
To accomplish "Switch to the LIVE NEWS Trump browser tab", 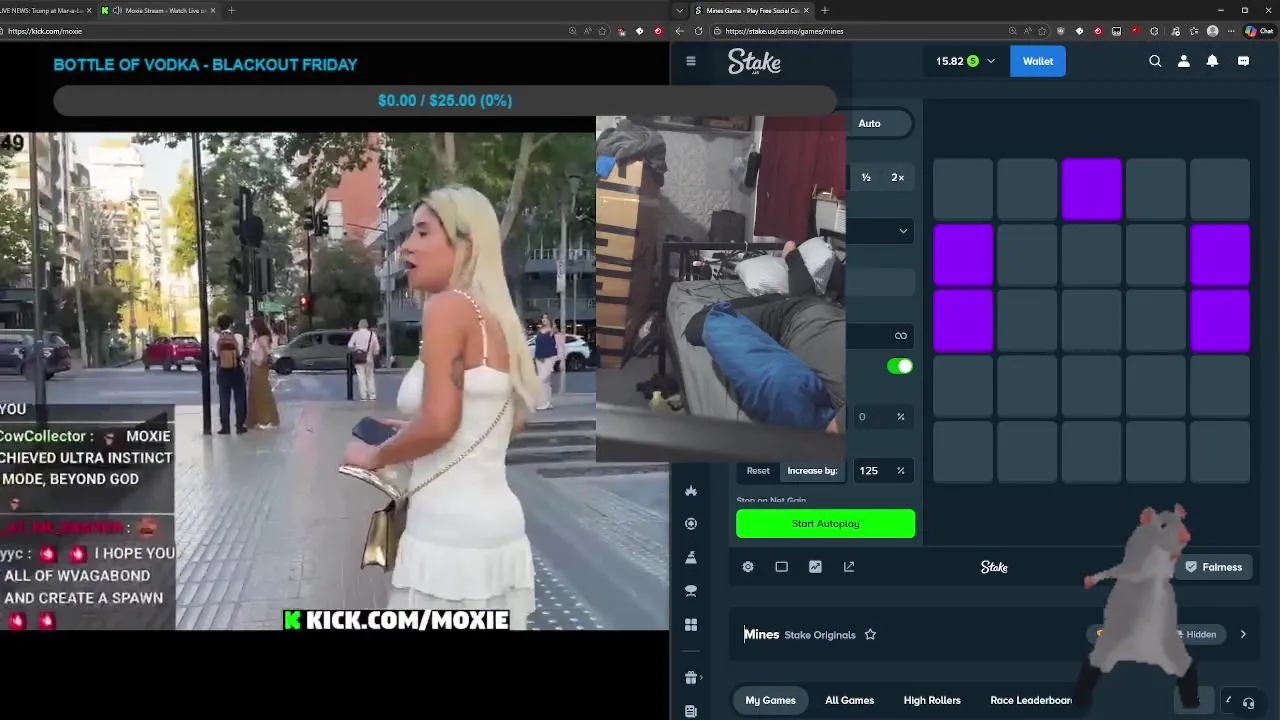I will [x=45, y=10].
